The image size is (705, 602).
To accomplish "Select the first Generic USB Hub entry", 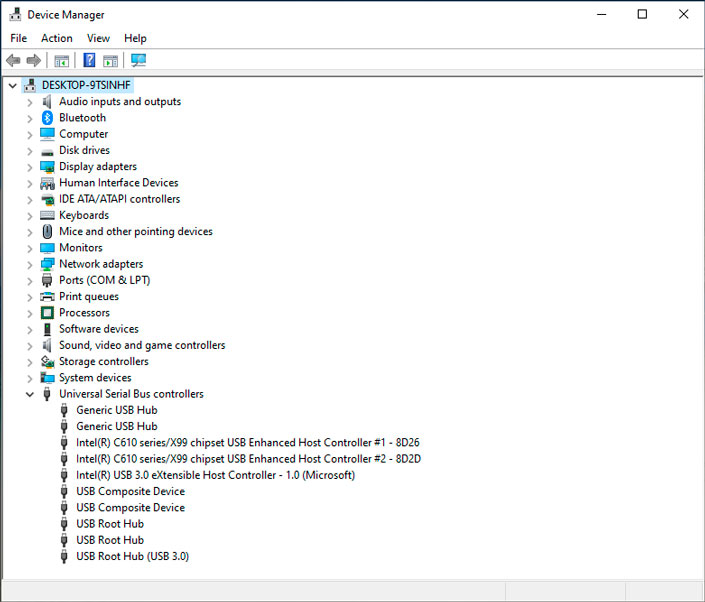I will click(116, 410).
